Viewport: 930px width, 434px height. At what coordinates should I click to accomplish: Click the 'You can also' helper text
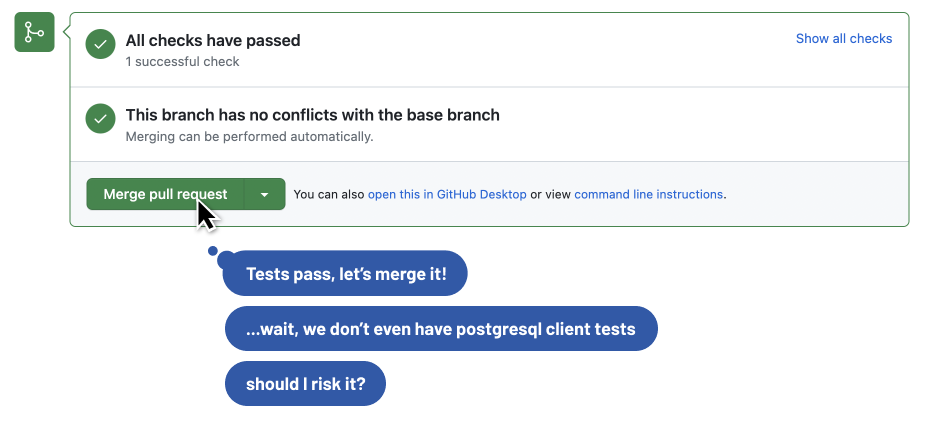[329, 194]
